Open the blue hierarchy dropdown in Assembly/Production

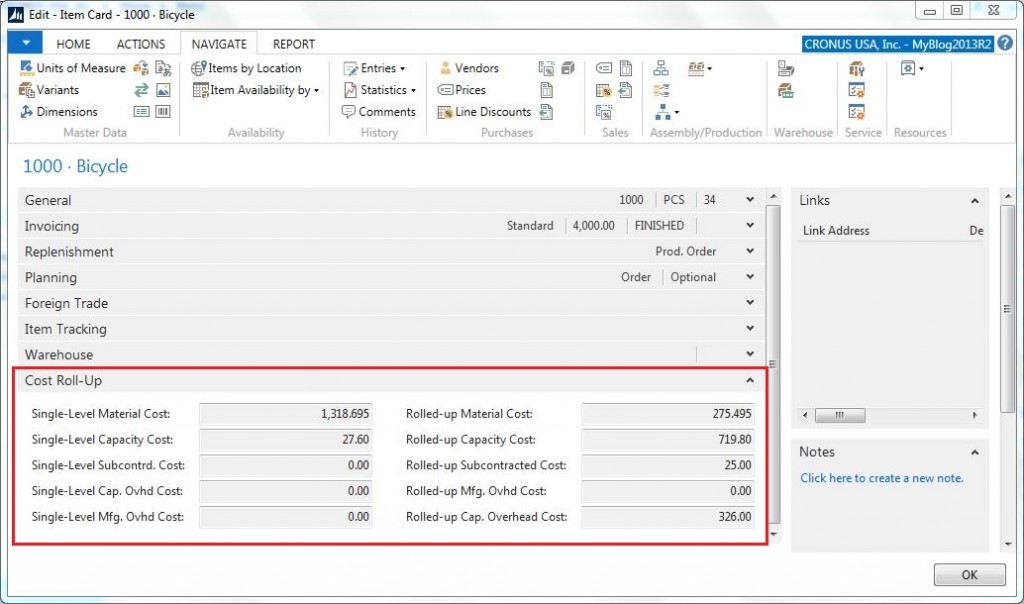point(666,112)
